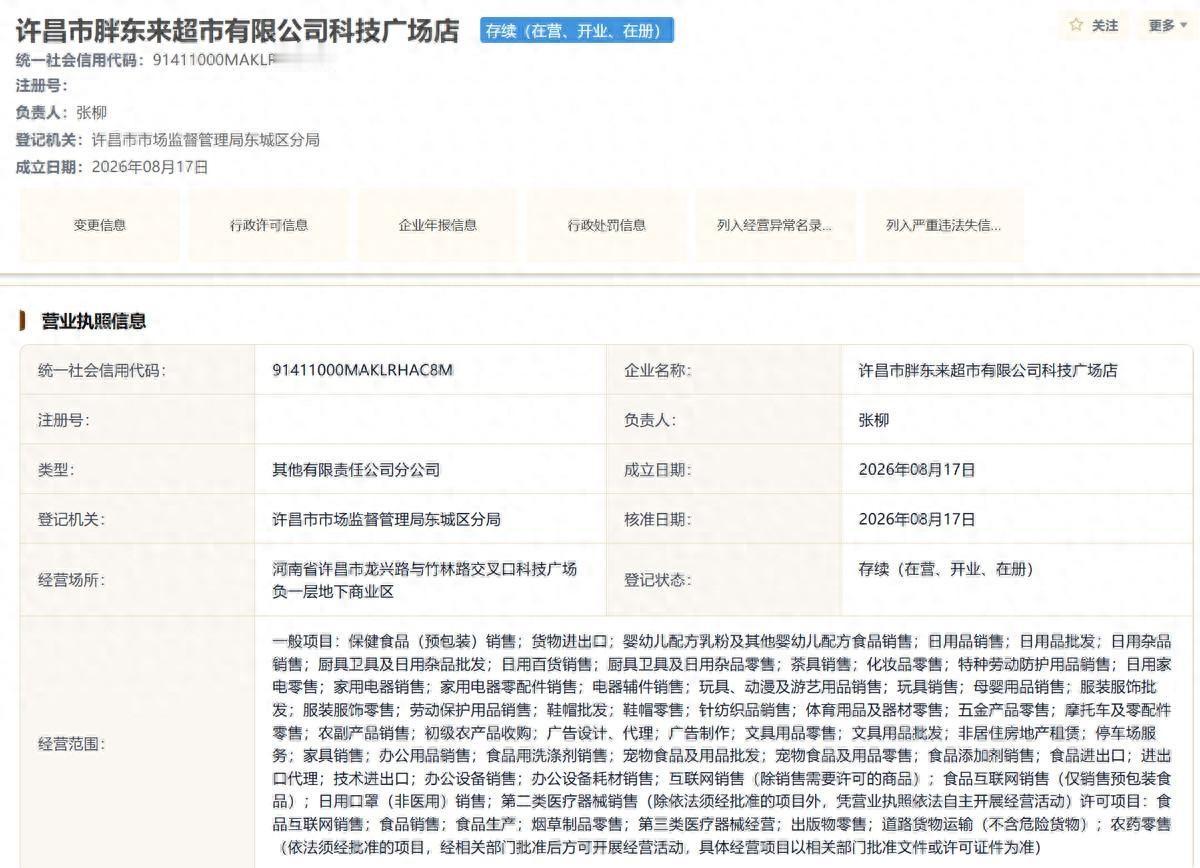Screen dimensions: 1200x868
Task: Click the 登记状态 label in the table
Action: coord(658,579)
